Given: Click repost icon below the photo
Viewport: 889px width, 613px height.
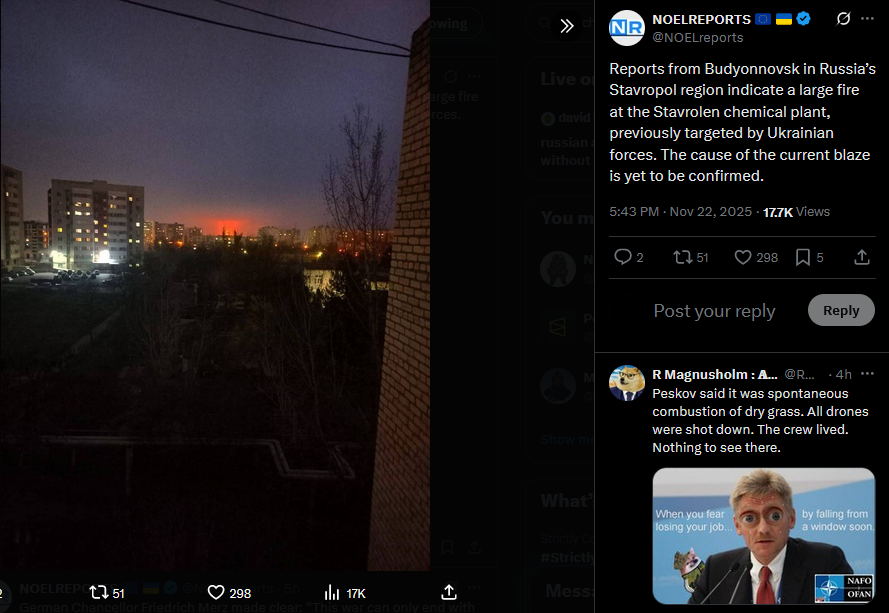Looking at the screenshot, I should [x=99, y=593].
